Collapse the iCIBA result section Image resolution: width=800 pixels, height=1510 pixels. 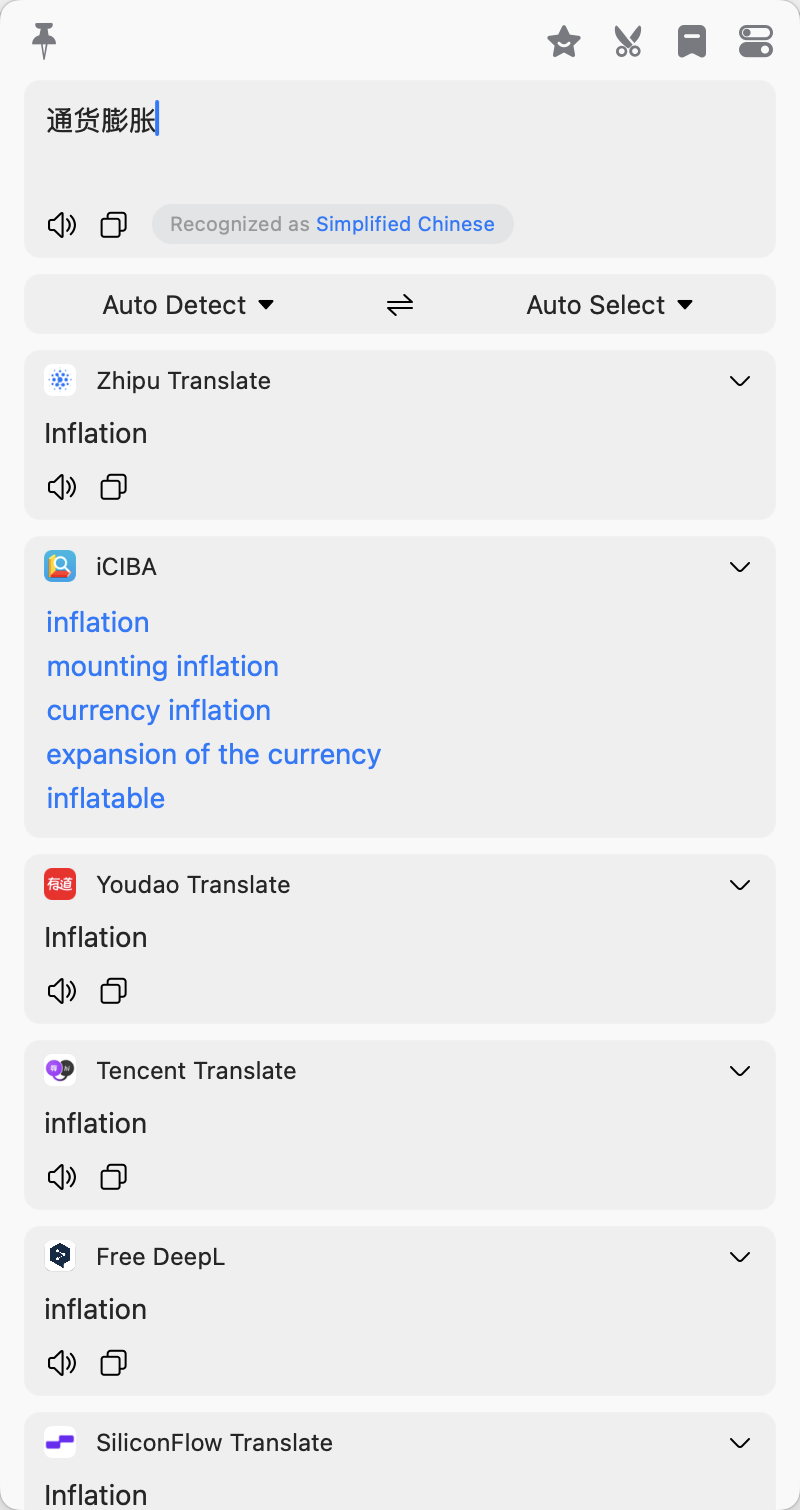click(740, 567)
